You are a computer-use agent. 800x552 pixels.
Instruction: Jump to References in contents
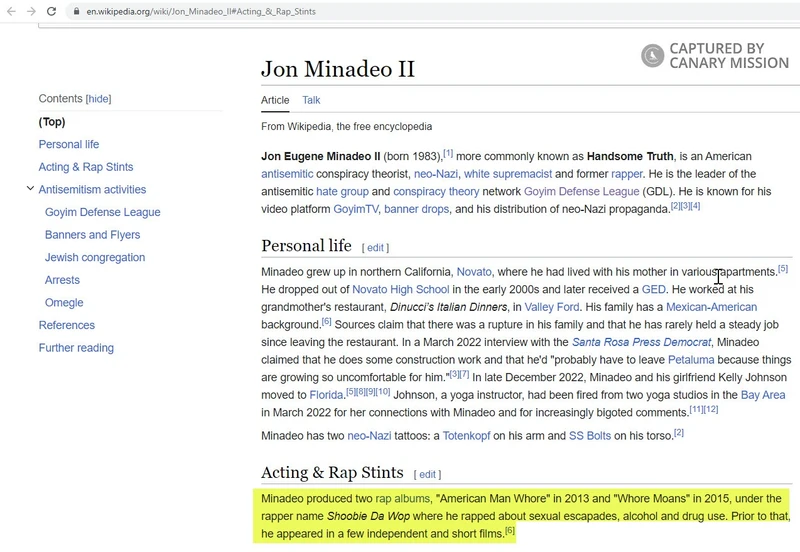tap(66, 325)
